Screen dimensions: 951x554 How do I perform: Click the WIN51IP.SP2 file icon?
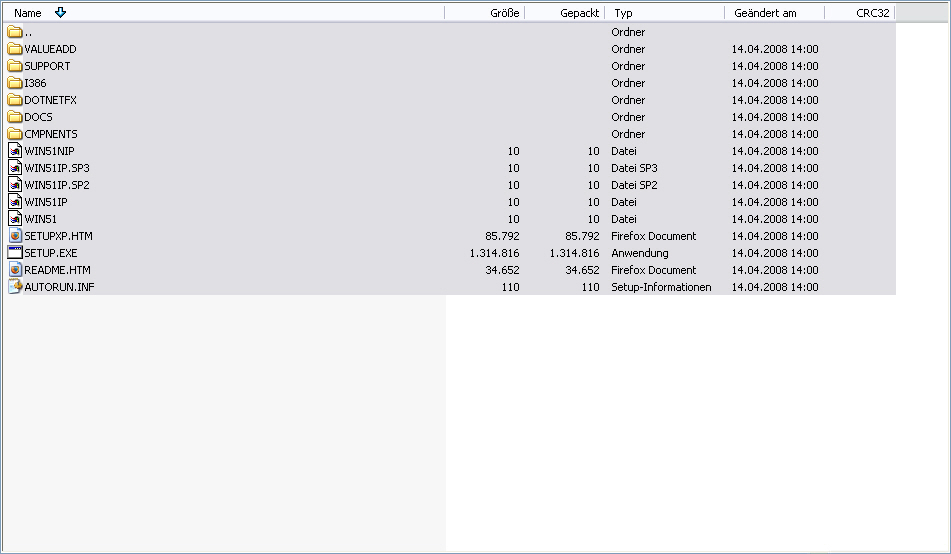click(15, 185)
